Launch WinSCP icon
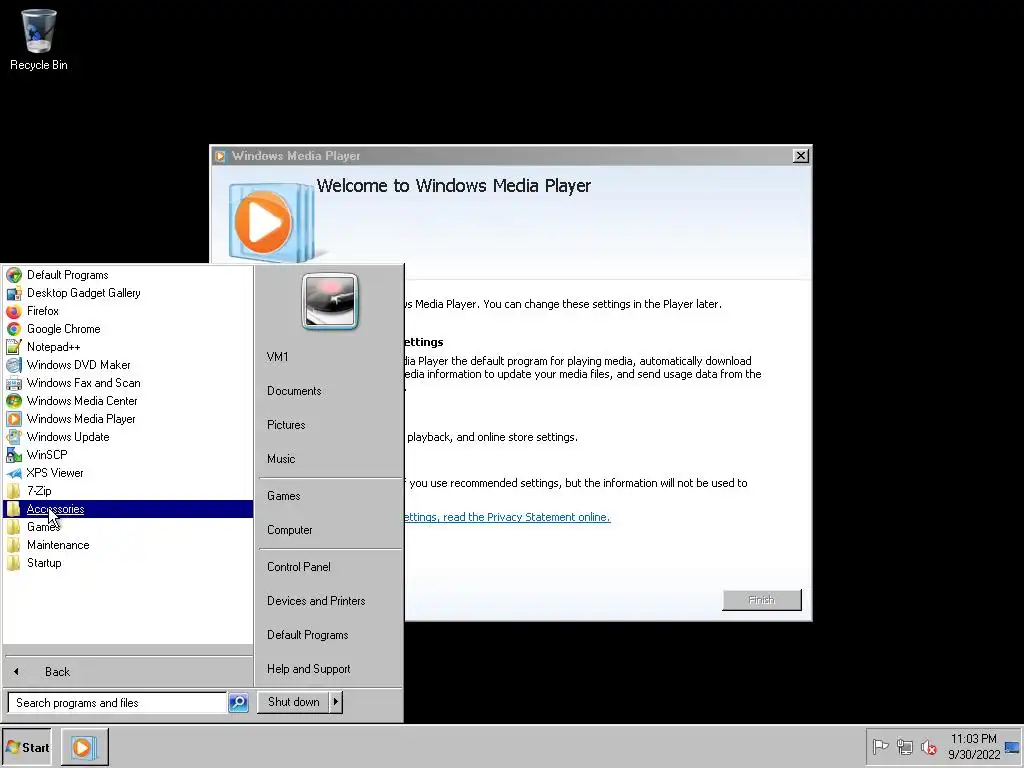 pyautogui.click(x=14, y=455)
